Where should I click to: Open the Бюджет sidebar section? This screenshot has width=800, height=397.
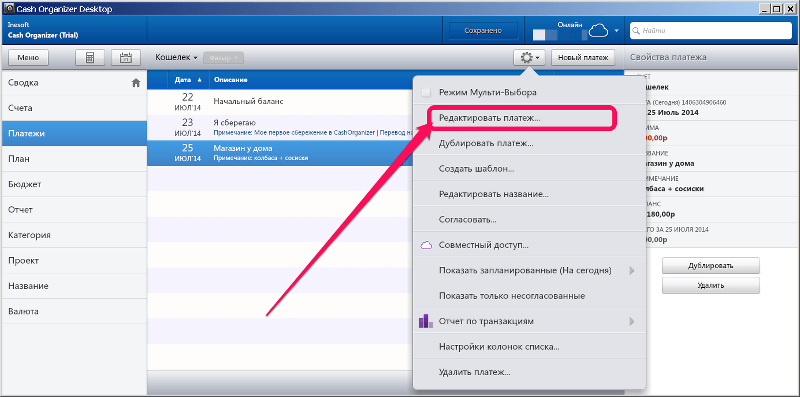(73, 184)
